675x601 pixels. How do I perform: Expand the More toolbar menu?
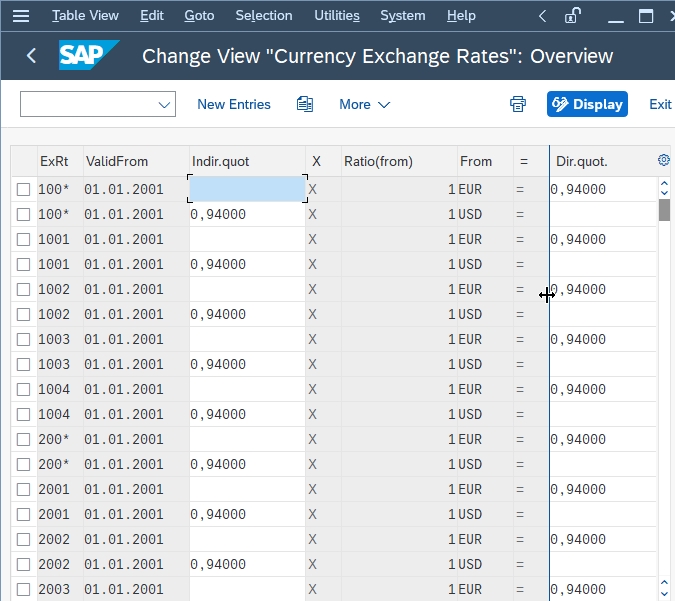[x=365, y=104]
